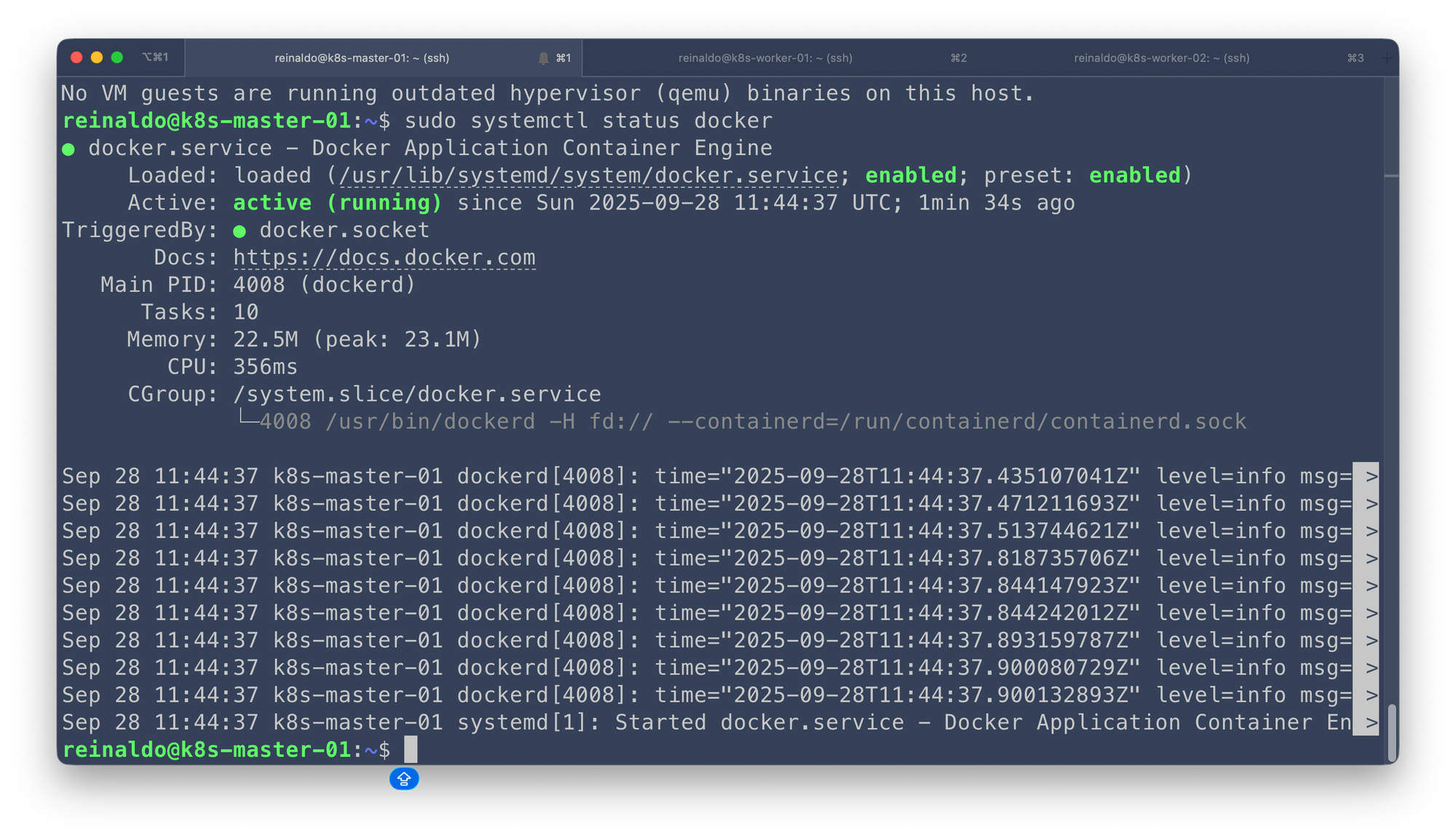
Task: Click the vertical scrollbar thumb at the bottom right
Action: (x=1391, y=732)
